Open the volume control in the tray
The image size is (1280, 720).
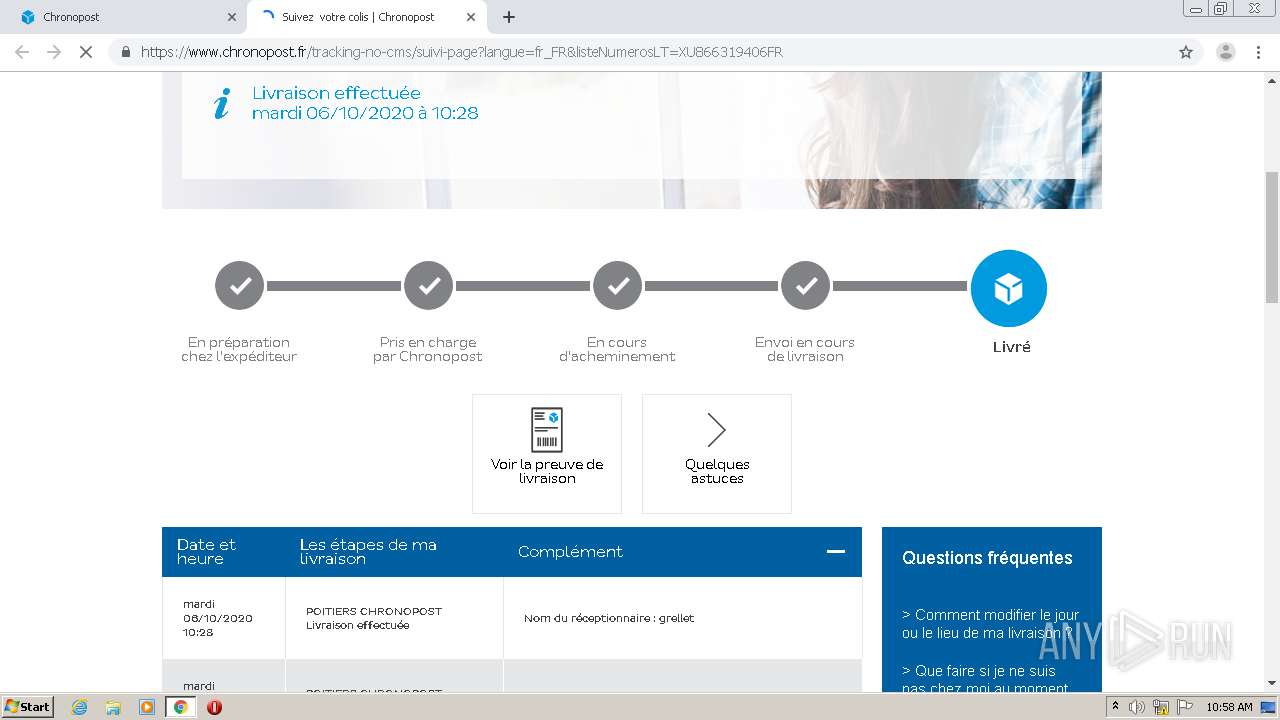point(1137,707)
